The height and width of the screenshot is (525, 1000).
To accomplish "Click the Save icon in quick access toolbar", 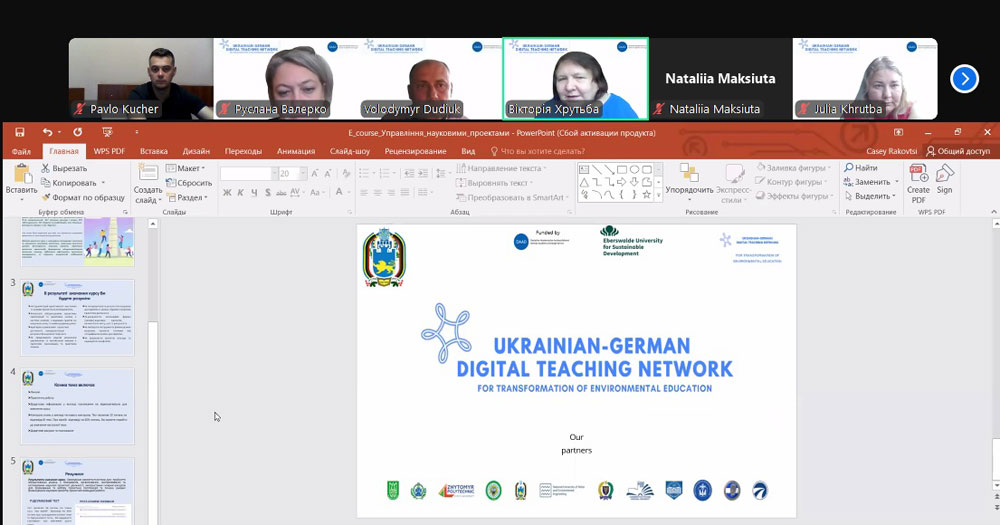I will [20, 132].
